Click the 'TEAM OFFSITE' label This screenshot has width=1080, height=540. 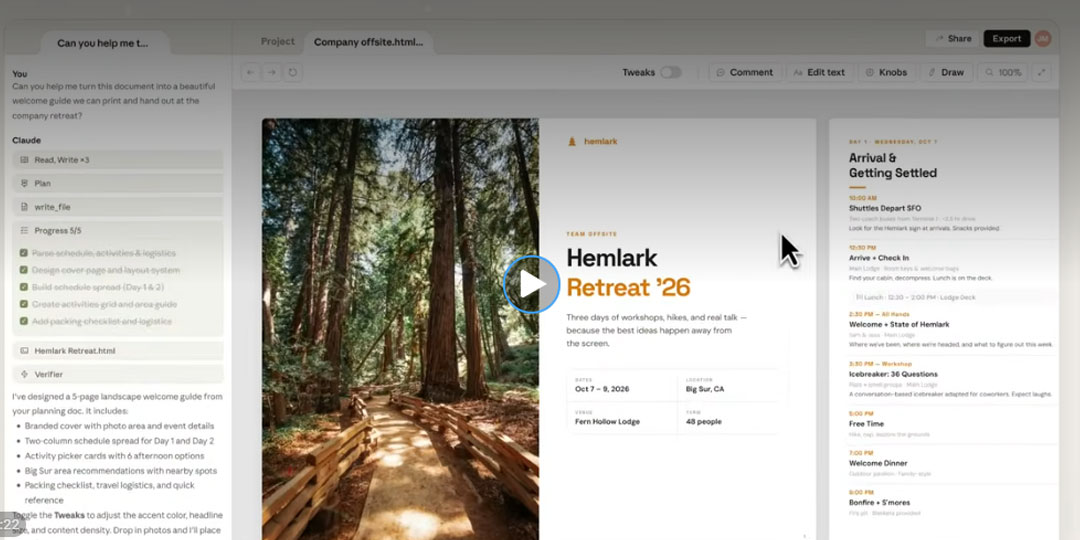(x=592, y=234)
